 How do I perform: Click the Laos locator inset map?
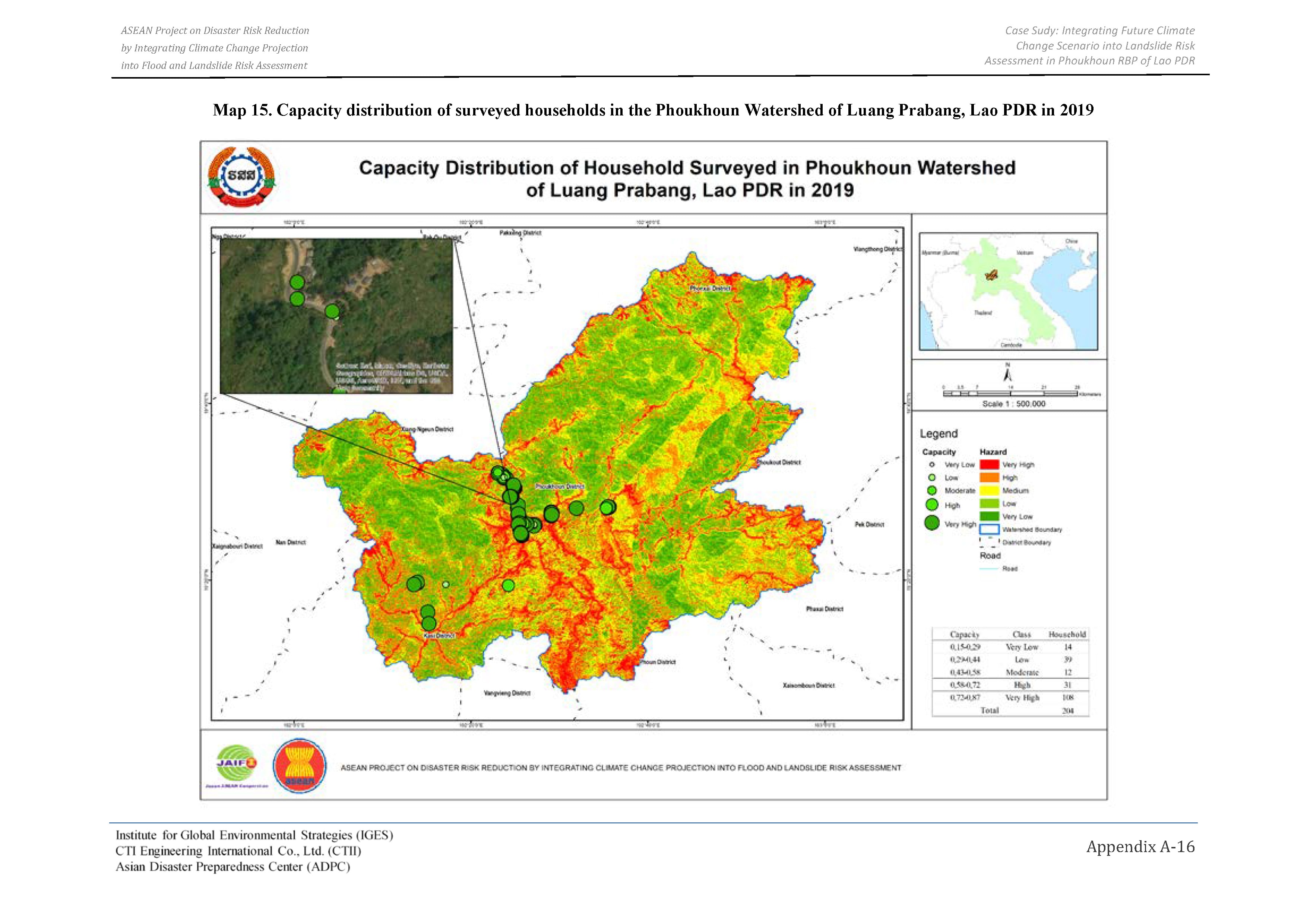(x=1009, y=291)
